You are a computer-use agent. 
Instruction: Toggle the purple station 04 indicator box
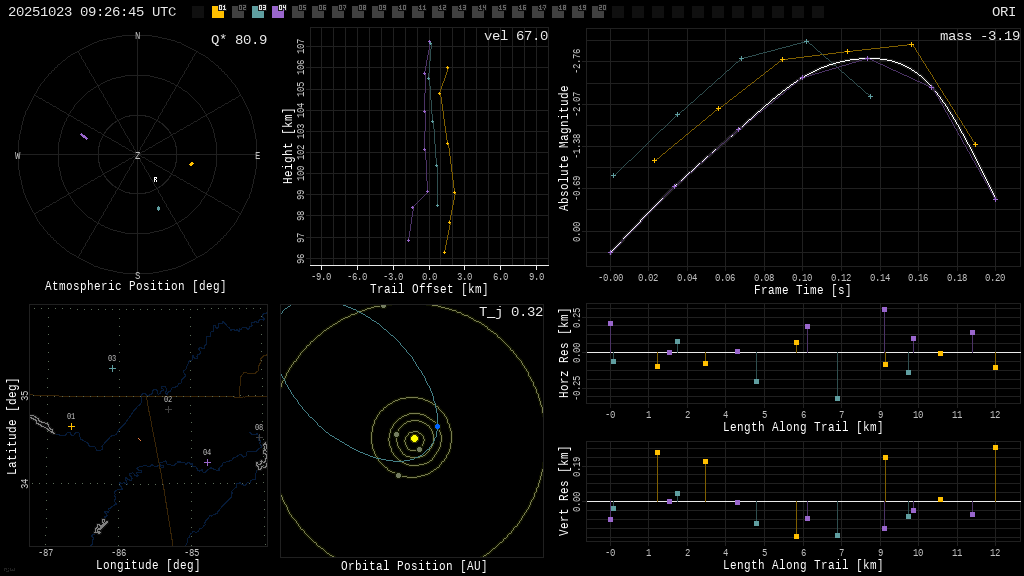click(278, 13)
